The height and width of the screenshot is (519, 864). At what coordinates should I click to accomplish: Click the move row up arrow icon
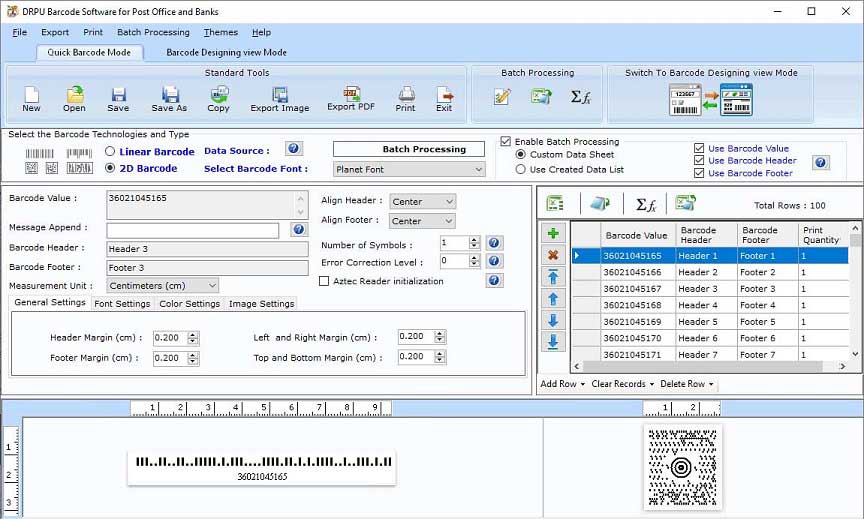[553, 299]
